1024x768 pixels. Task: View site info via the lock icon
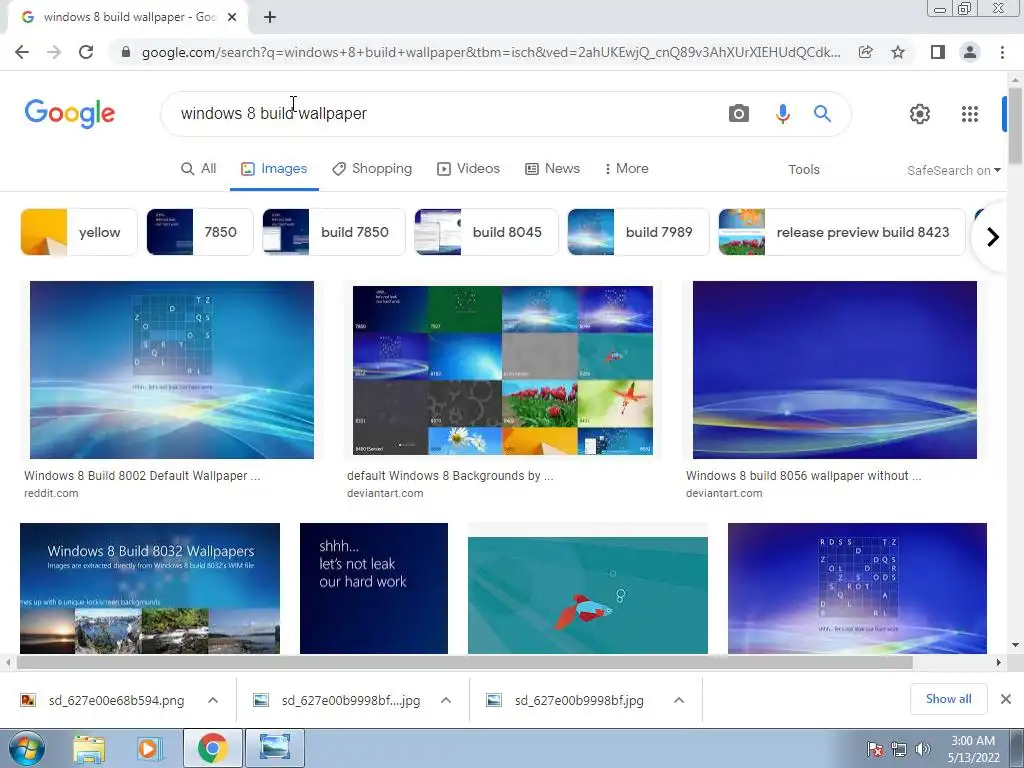click(126, 52)
